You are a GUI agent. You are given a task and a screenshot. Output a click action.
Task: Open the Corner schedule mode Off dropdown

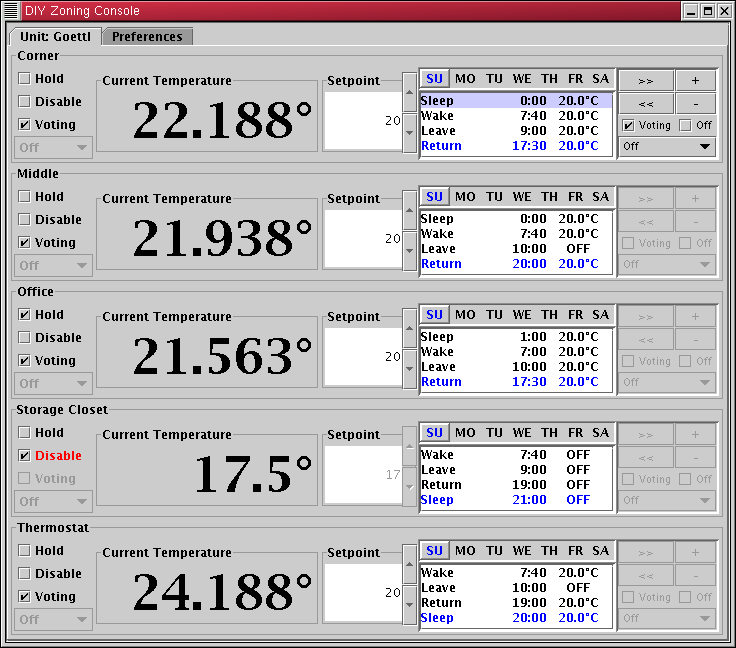(667, 146)
